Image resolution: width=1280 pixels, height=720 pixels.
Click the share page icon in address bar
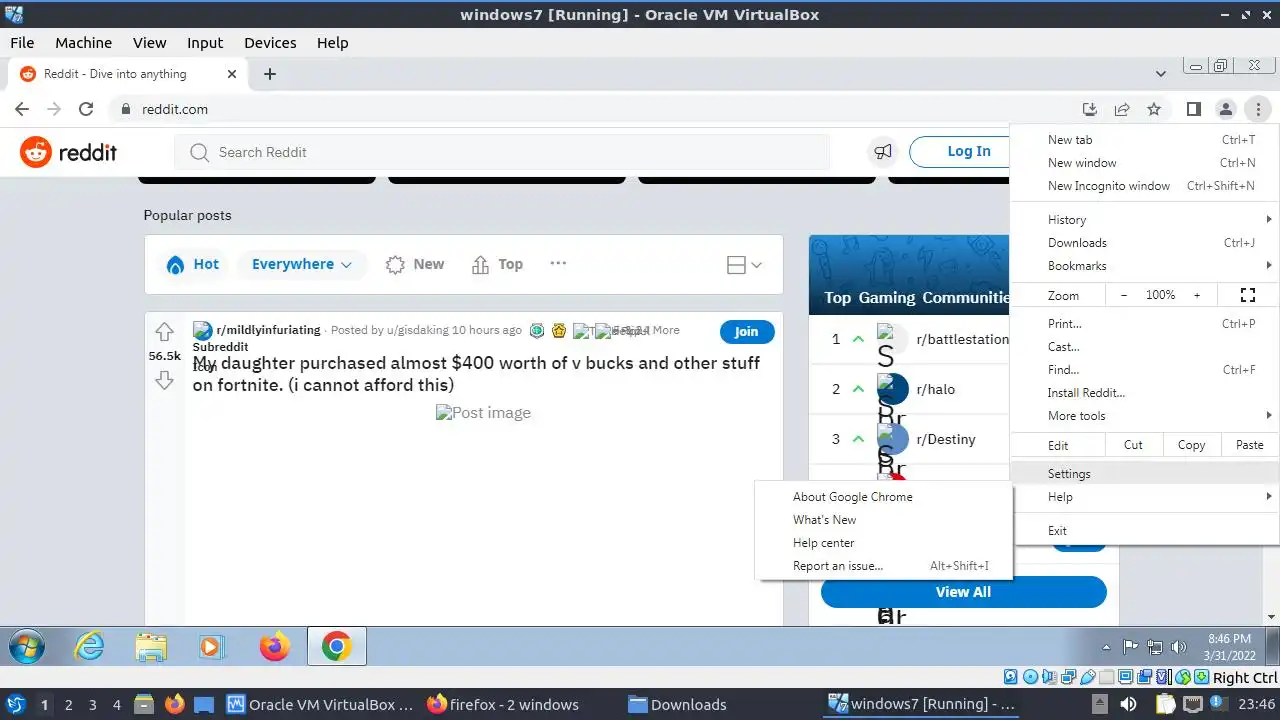click(x=1122, y=109)
